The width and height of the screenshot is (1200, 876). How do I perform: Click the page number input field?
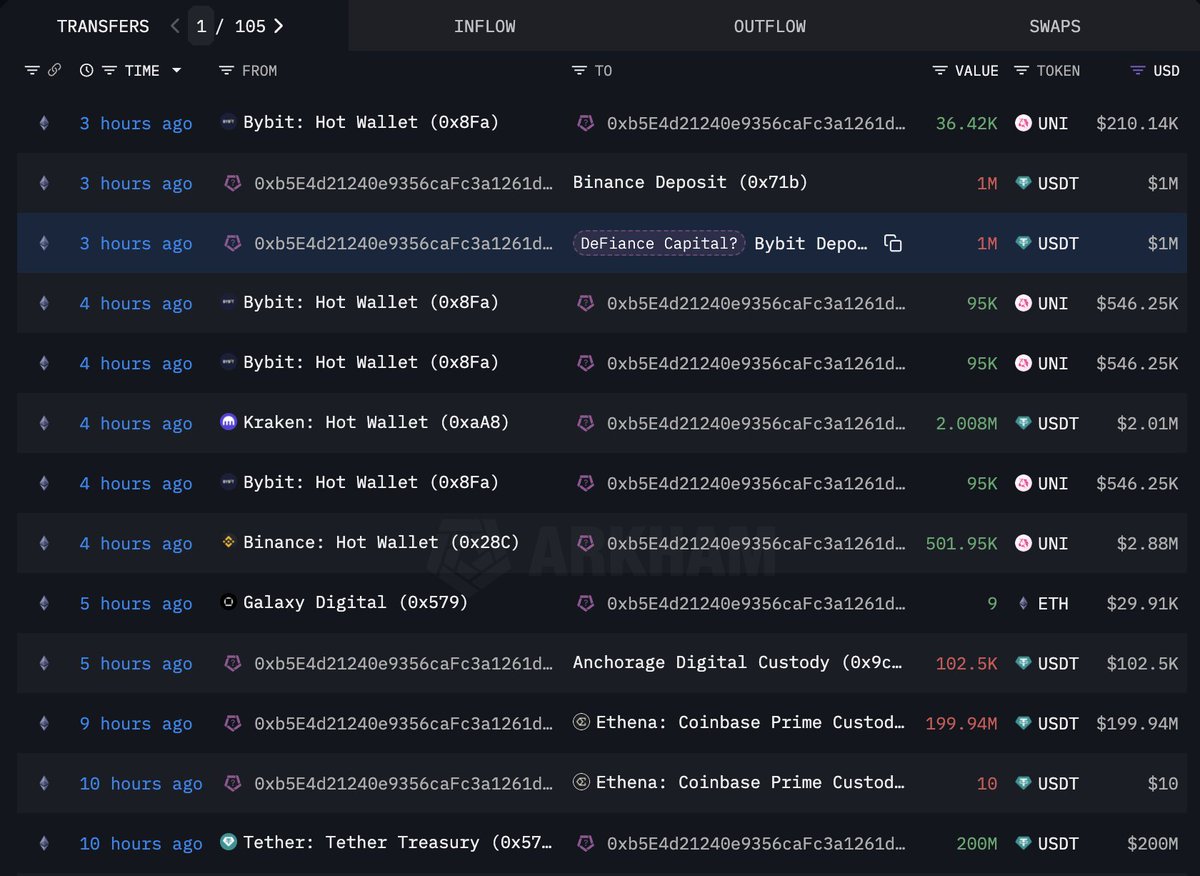pyautogui.click(x=201, y=26)
